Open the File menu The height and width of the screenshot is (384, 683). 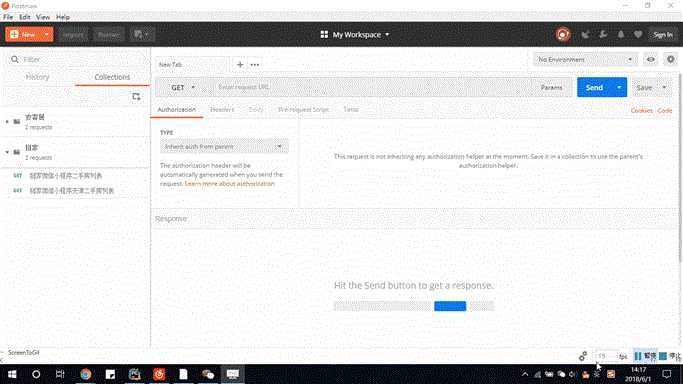pos(8,17)
